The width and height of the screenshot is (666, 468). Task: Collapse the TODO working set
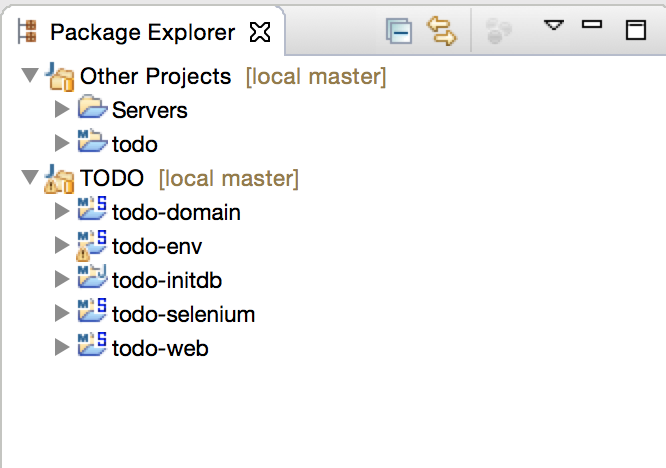(30, 178)
